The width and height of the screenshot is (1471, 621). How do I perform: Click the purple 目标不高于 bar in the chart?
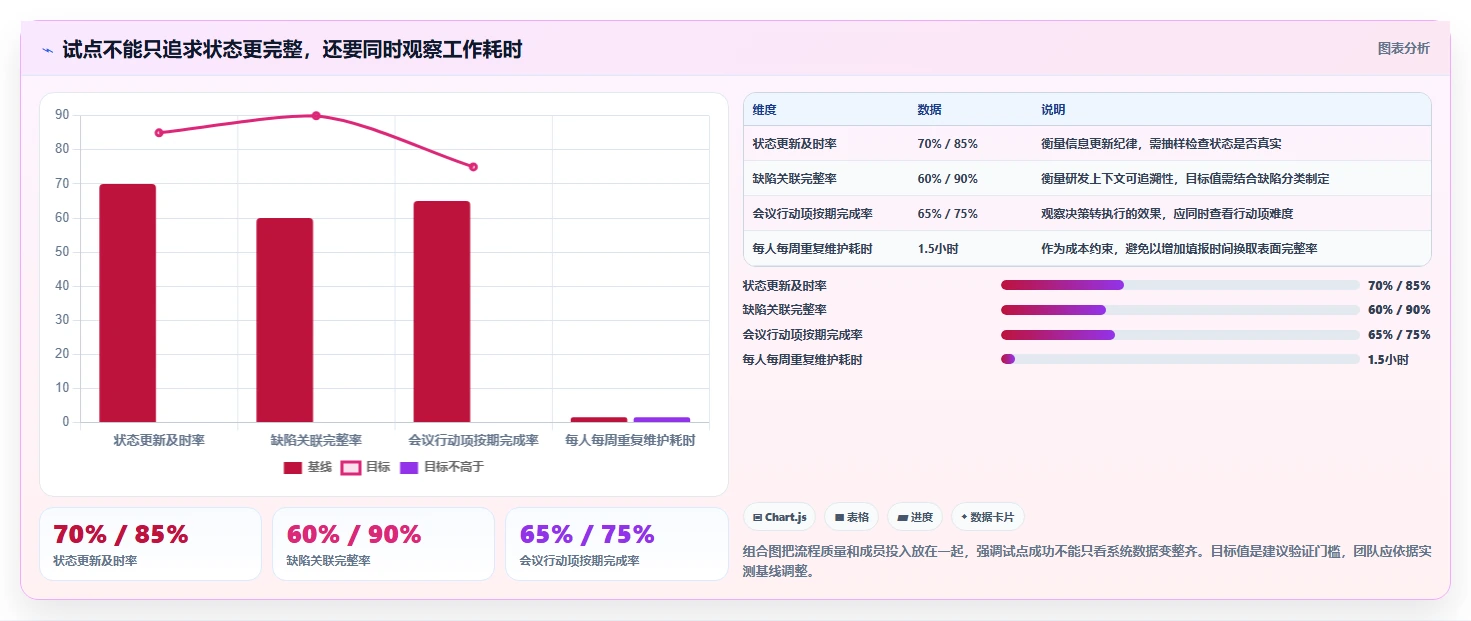click(662, 419)
